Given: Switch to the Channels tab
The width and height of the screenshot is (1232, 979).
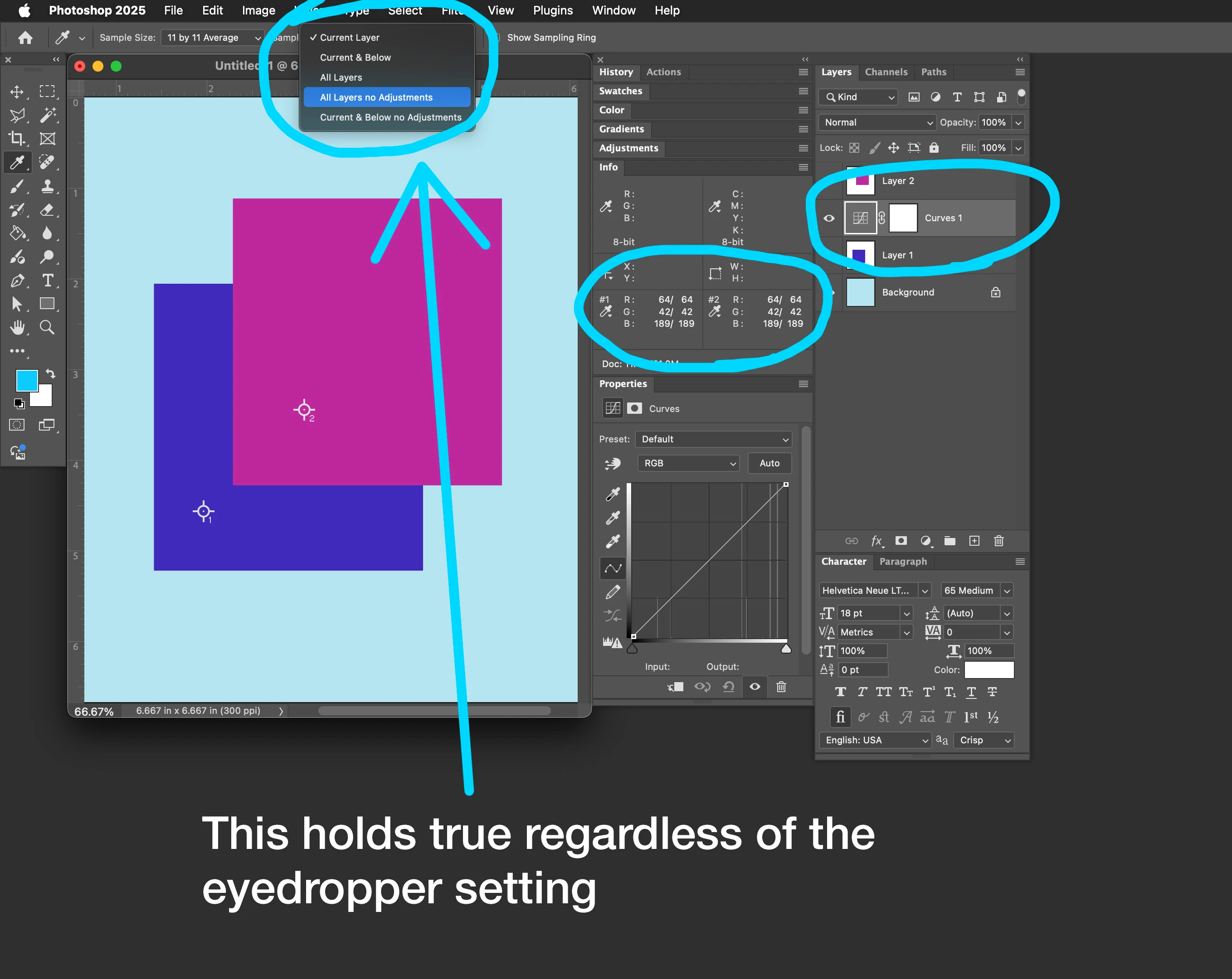Looking at the screenshot, I should tap(886, 72).
